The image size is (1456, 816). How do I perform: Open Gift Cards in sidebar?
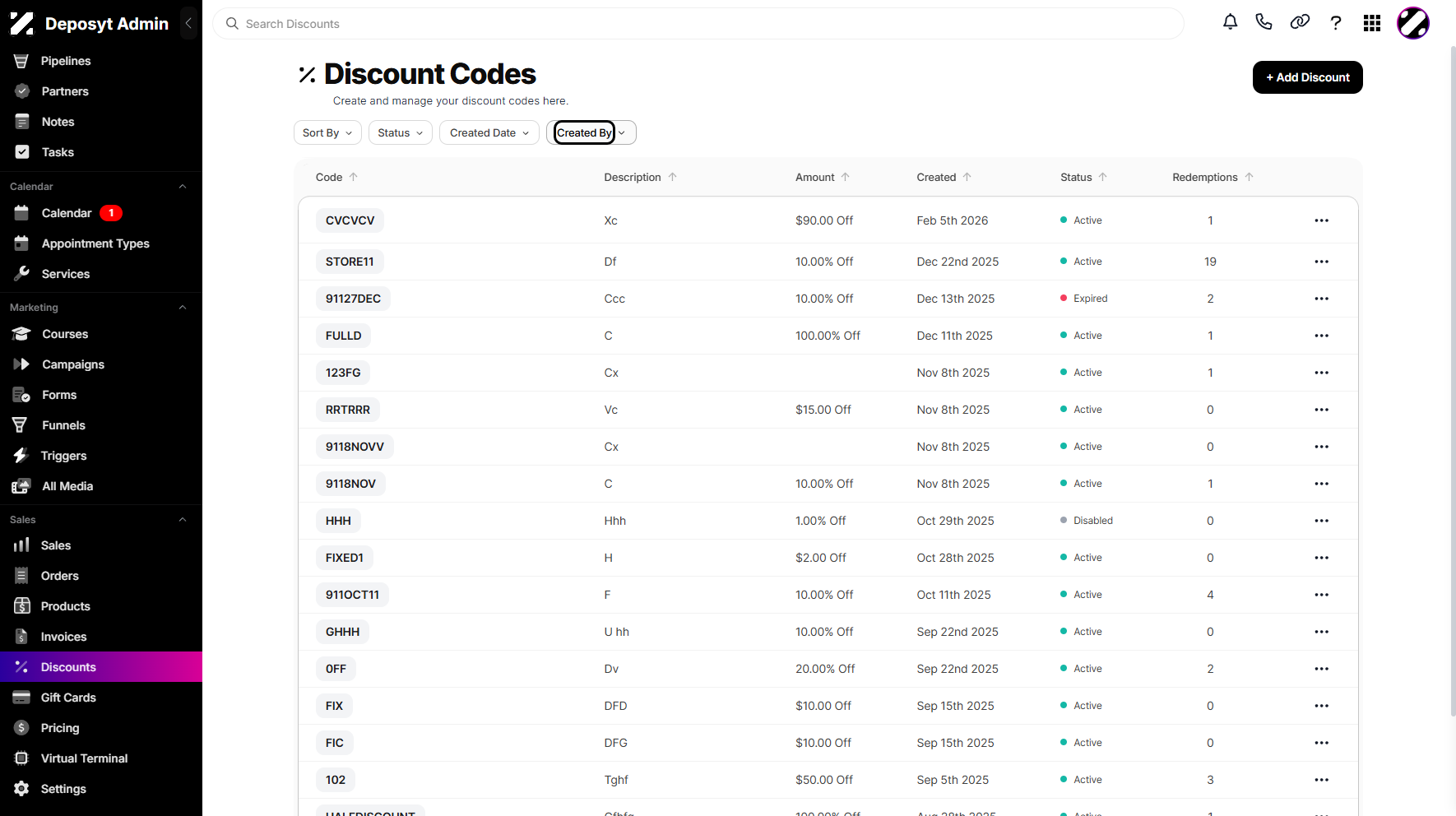[x=101, y=698]
